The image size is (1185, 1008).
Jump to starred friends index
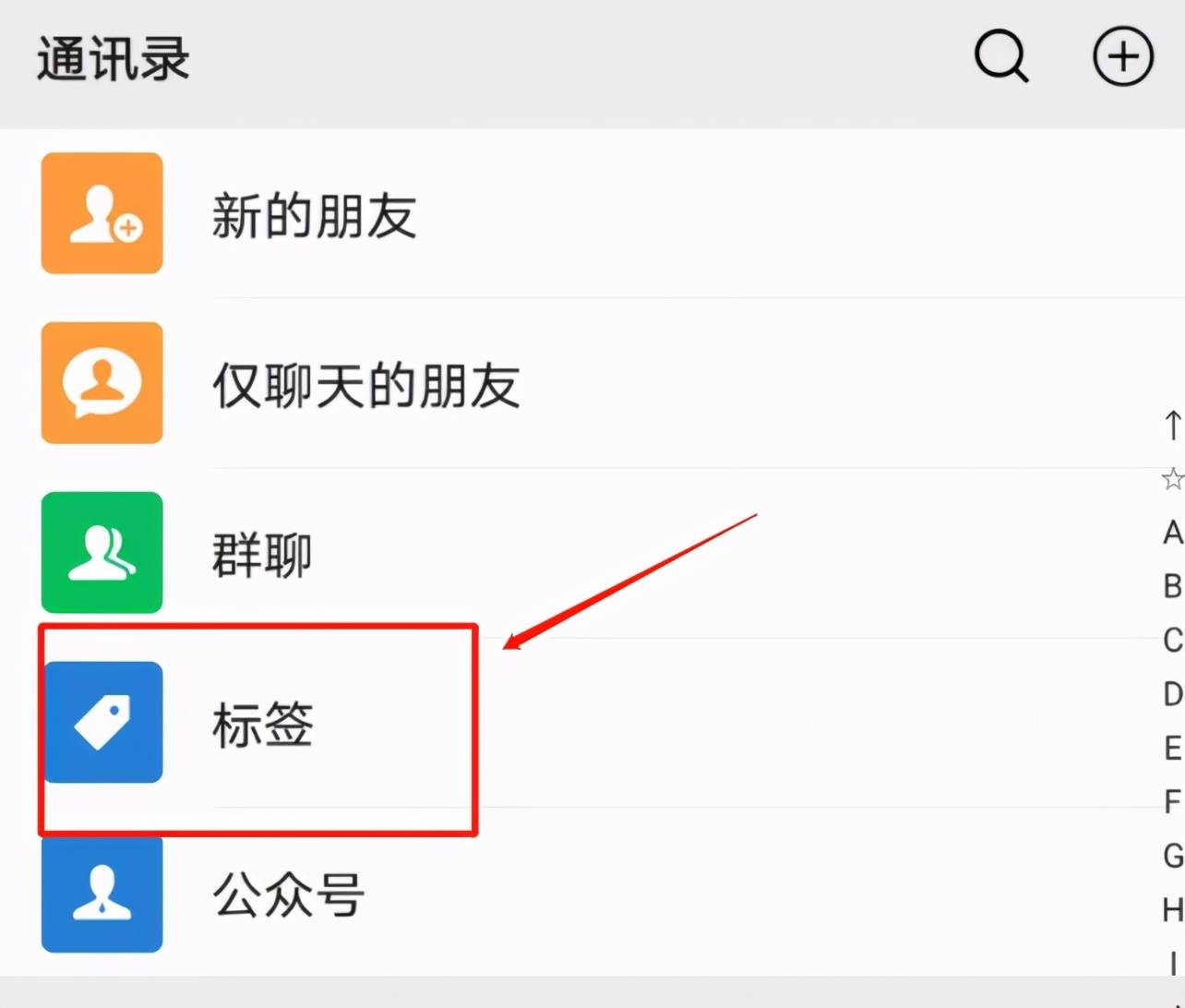click(x=1172, y=479)
